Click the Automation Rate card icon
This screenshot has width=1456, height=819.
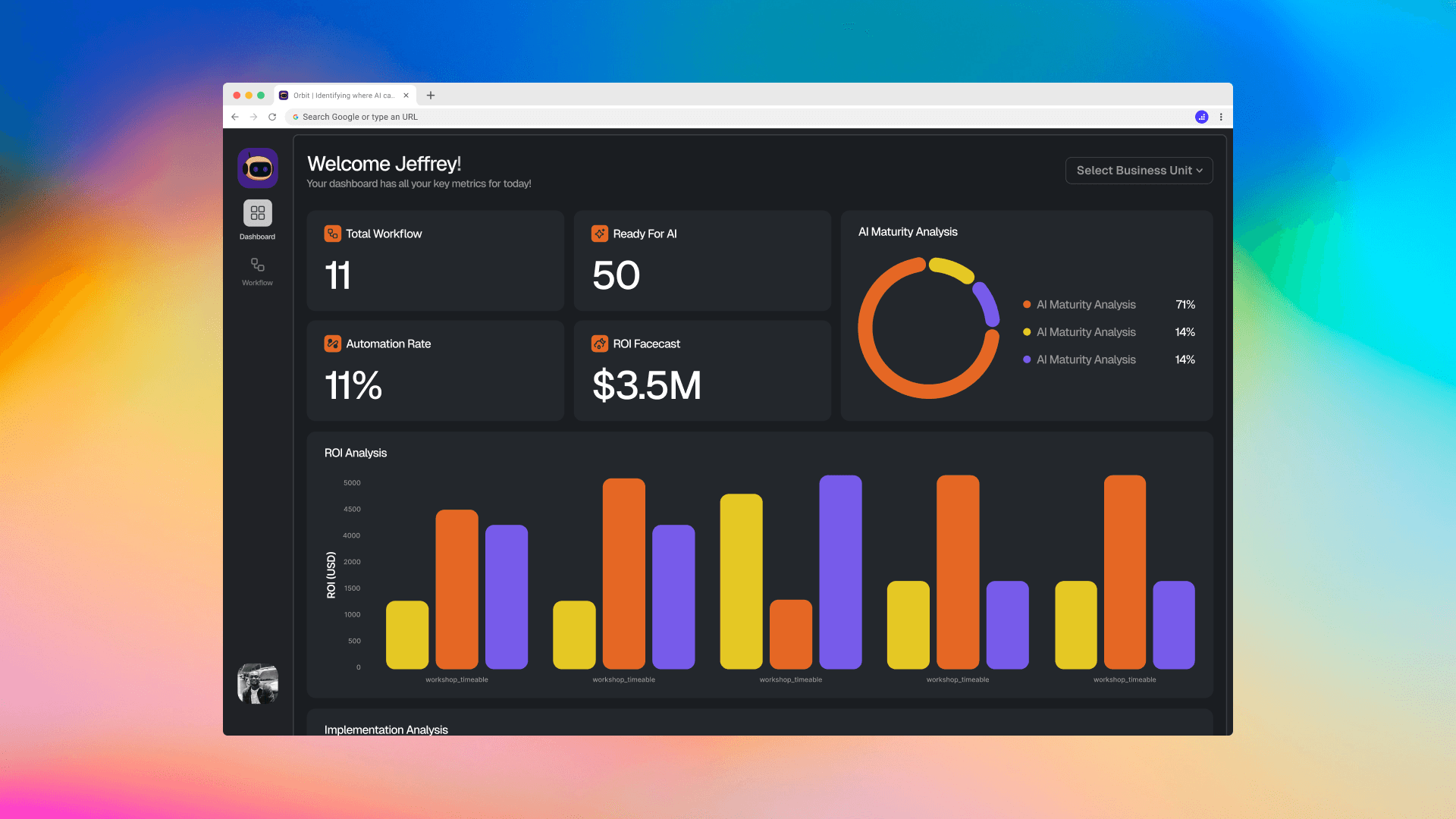point(332,344)
